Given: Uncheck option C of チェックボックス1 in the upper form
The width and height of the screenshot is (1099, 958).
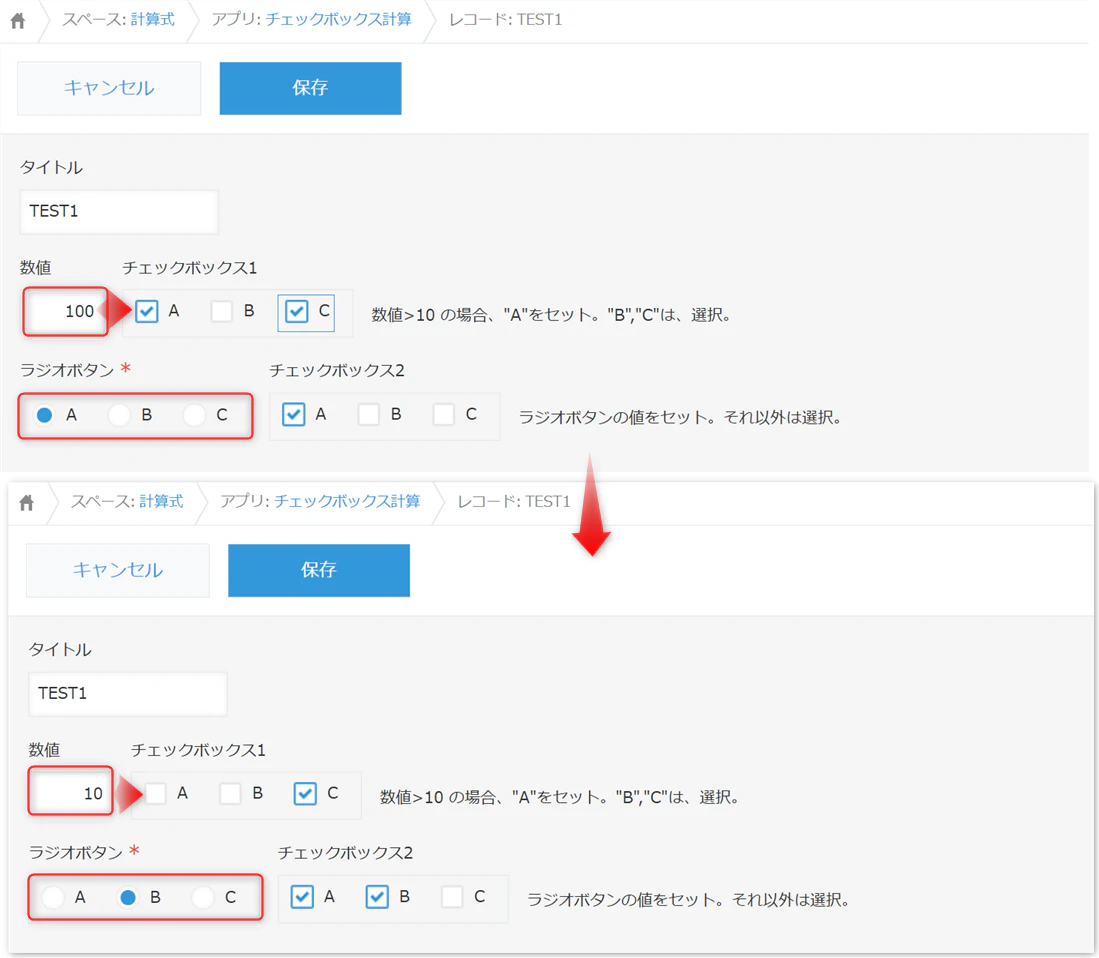Looking at the screenshot, I should pos(296,311).
